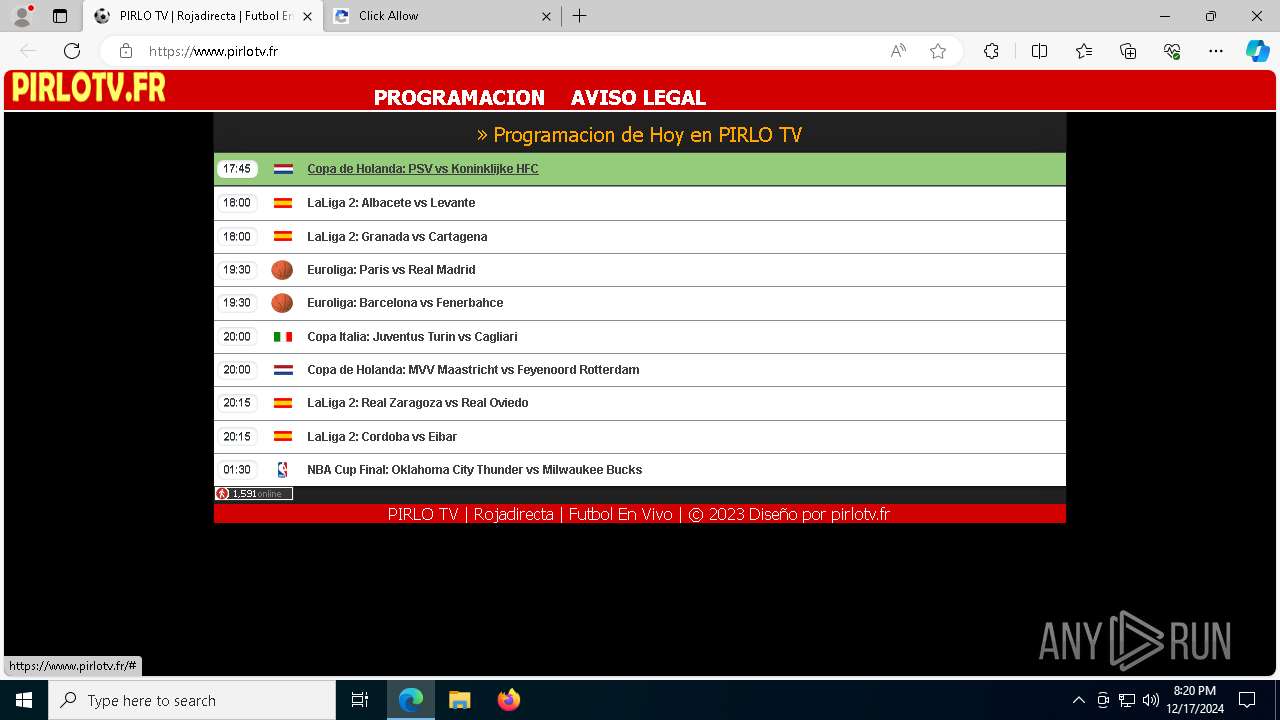Click NBA logo beside Cup Final row
1280x720 pixels.
pyautogui.click(x=283, y=470)
